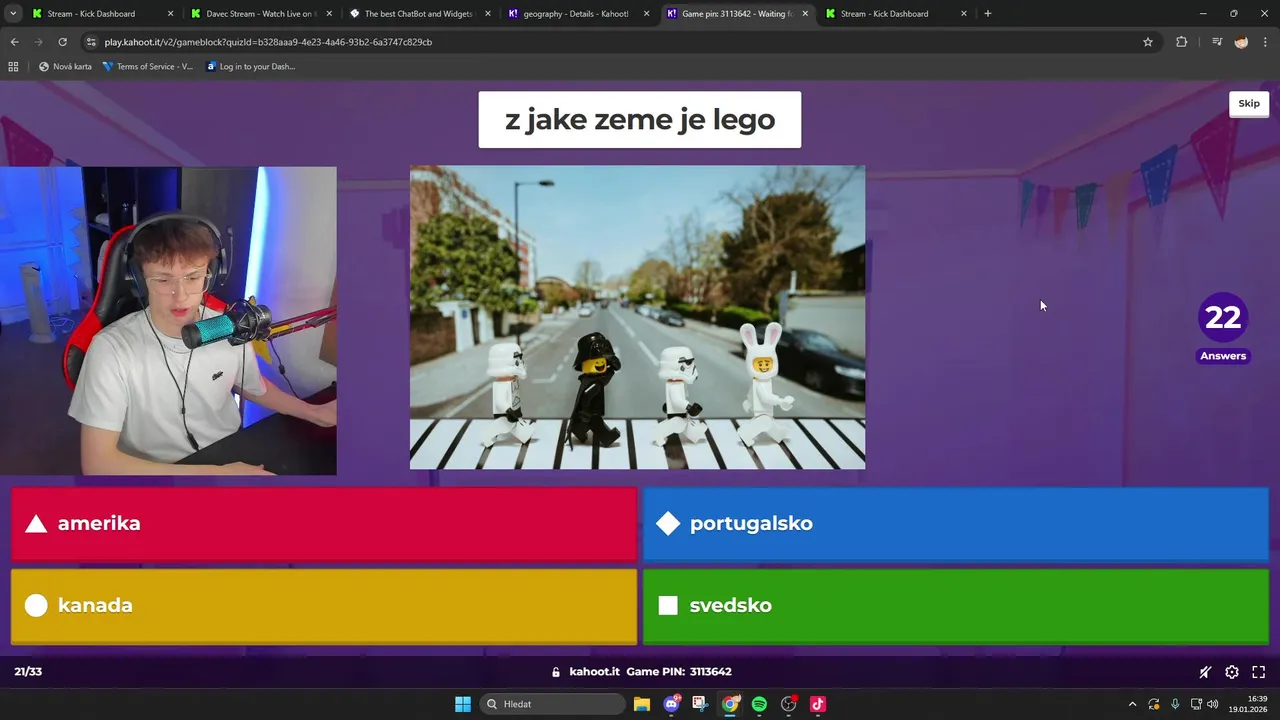
Task: Open the volume tray icon
Action: (x=1213, y=704)
